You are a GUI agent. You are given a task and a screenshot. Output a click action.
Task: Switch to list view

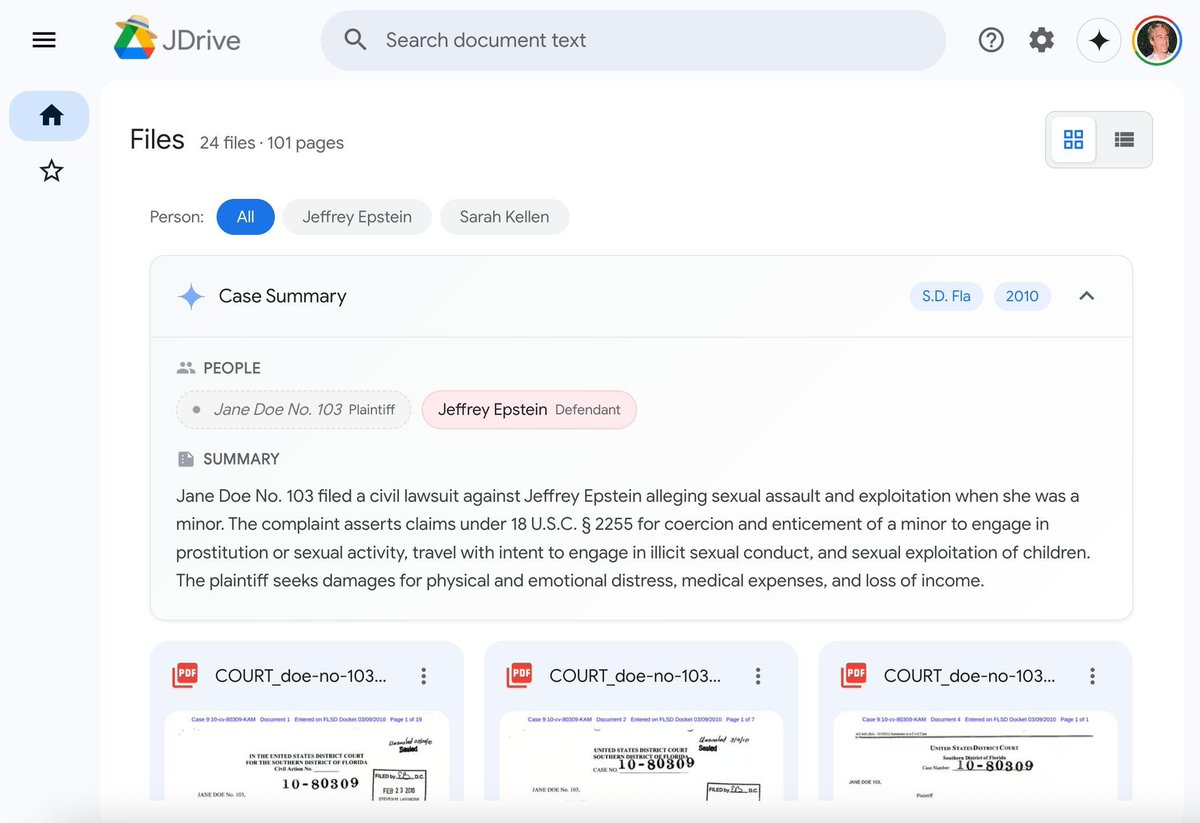coord(1124,140)
